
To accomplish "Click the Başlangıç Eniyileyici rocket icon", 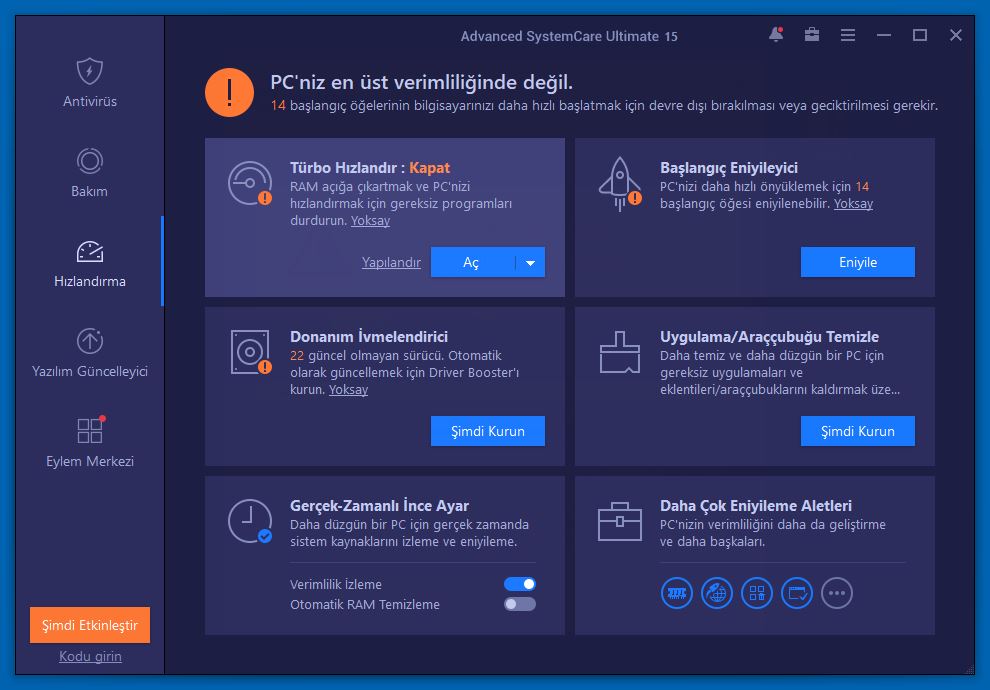I will 620,184.
